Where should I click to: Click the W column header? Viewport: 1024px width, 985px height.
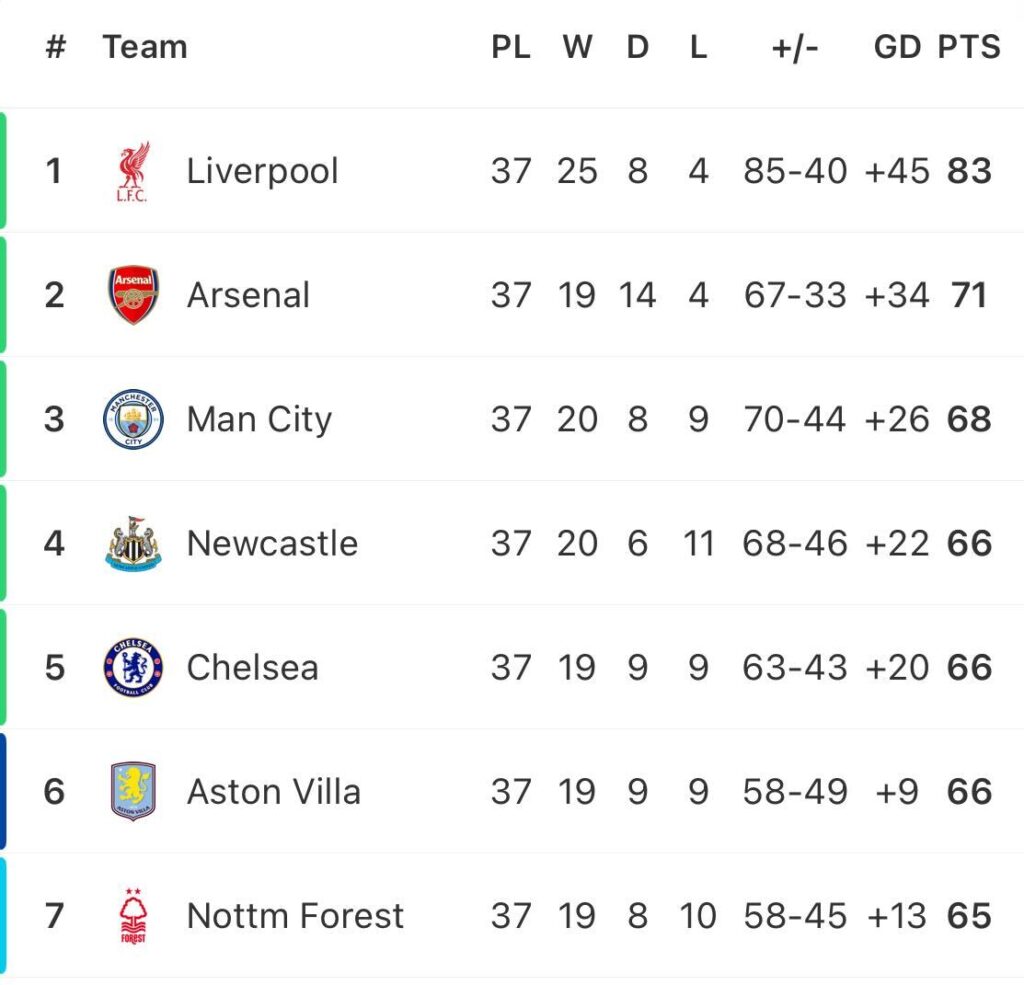pos(577,47)
